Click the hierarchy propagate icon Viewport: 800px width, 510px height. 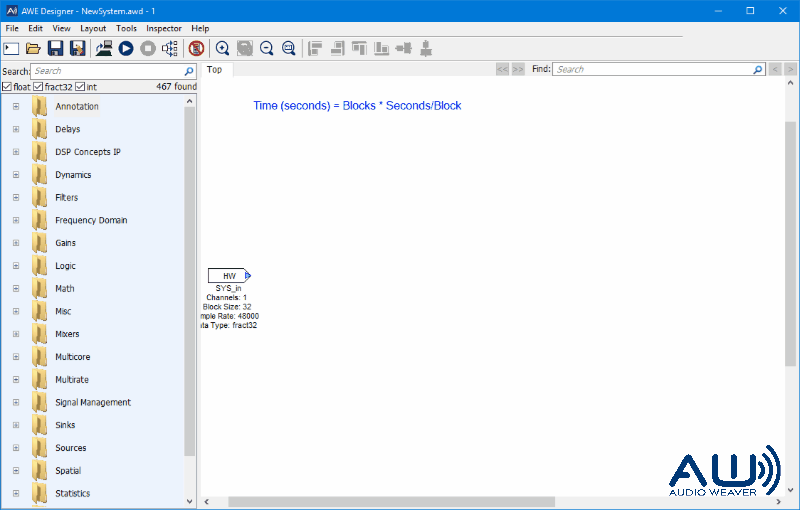[170, 48]
